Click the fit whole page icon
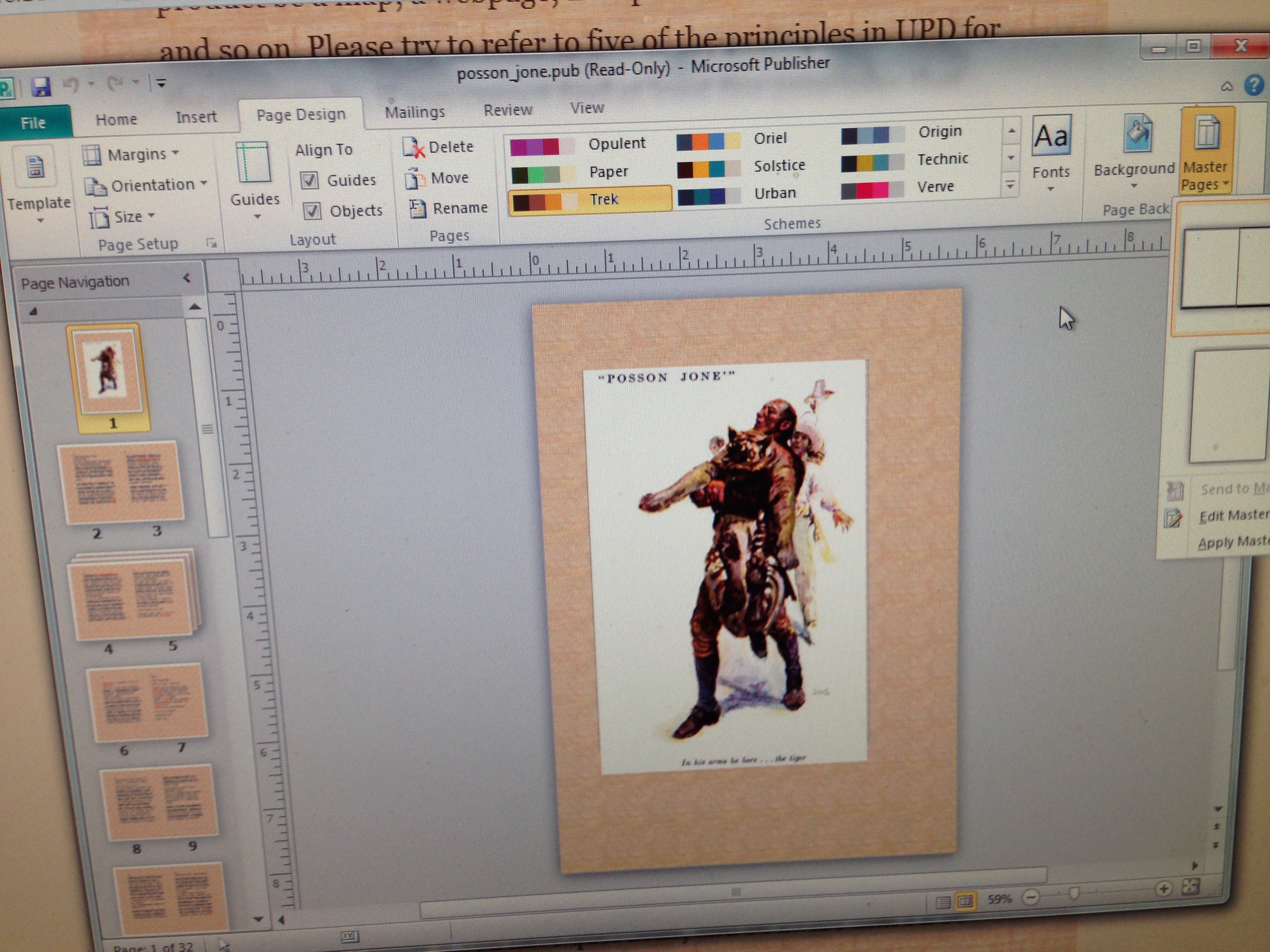The width and height of the screenshot is (1270, 952). pos(1190,887)
